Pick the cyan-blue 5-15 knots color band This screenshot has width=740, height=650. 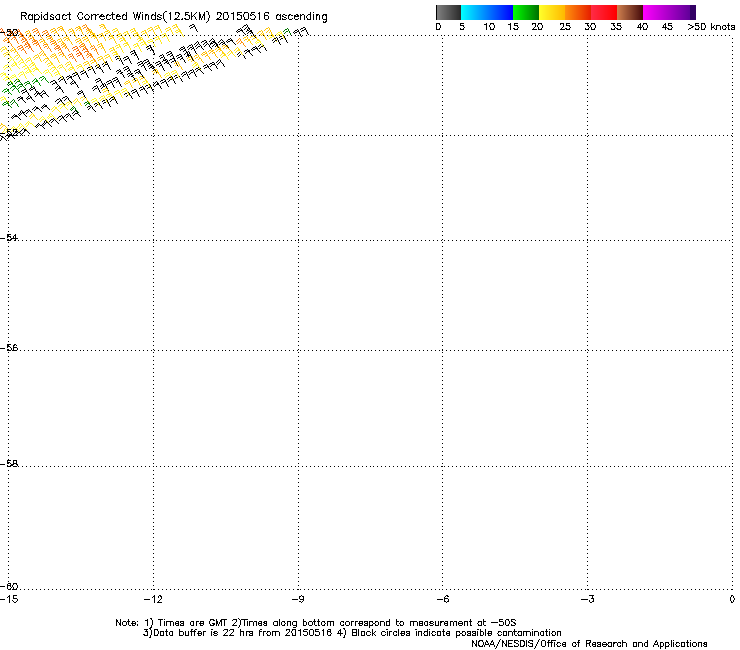(x=487, y=12)
